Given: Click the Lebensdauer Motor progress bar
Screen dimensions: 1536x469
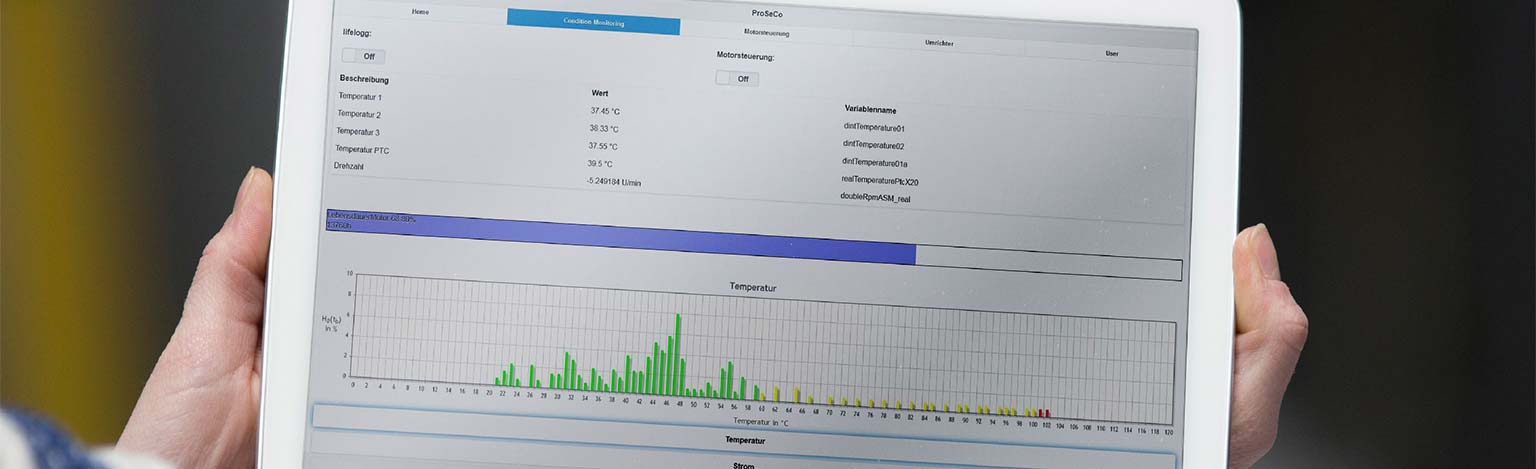Looking at the screenshot, I should coord(754,245).
